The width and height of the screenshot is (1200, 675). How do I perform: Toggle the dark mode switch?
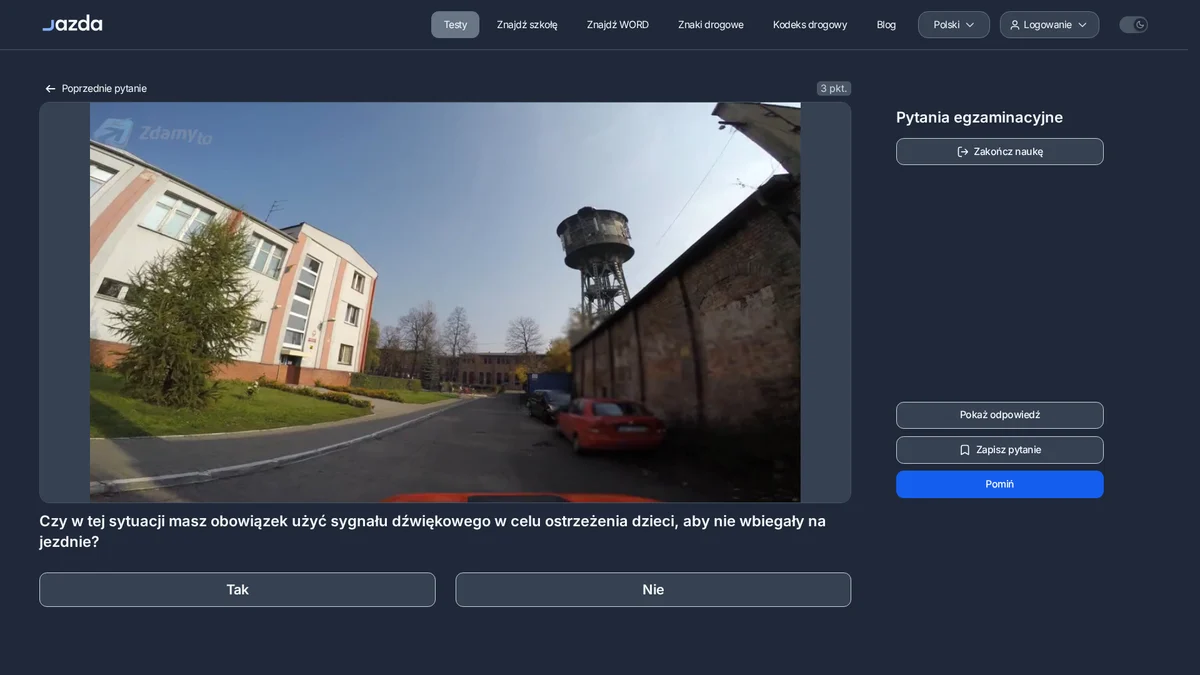tap(1133, 25)
